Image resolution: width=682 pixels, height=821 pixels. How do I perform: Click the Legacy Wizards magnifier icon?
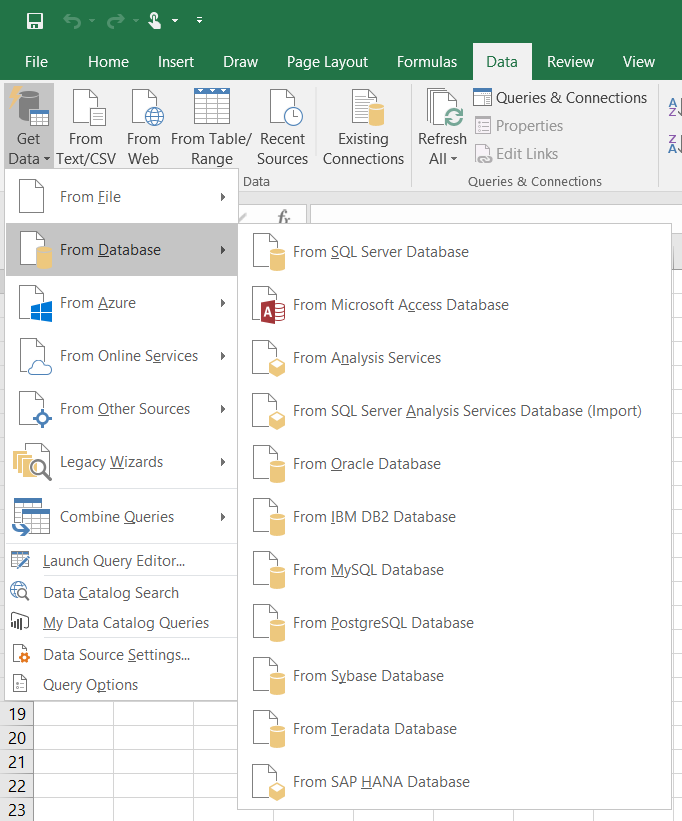32,462
